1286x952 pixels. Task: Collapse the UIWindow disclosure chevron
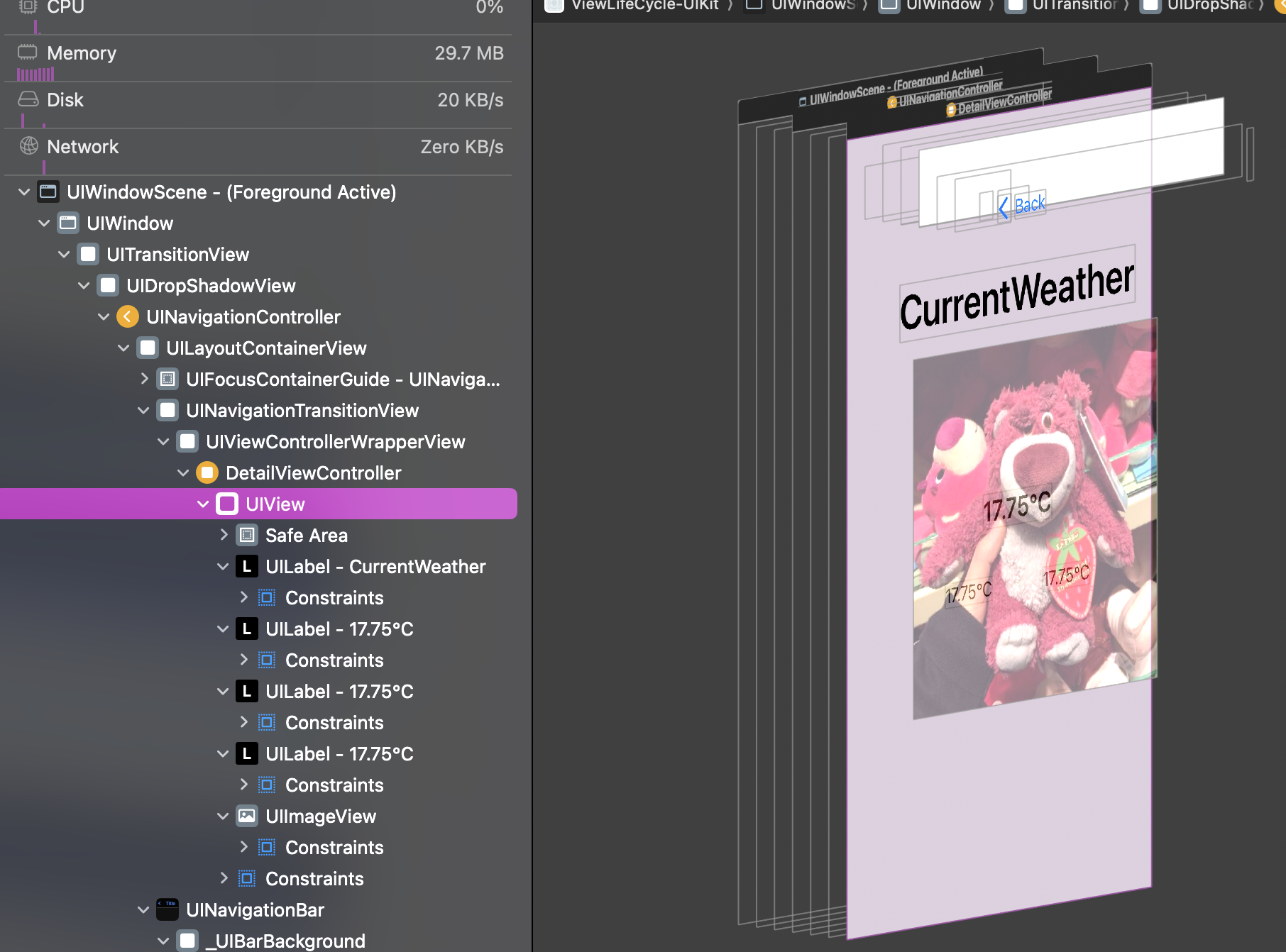[x=44, y=223]
